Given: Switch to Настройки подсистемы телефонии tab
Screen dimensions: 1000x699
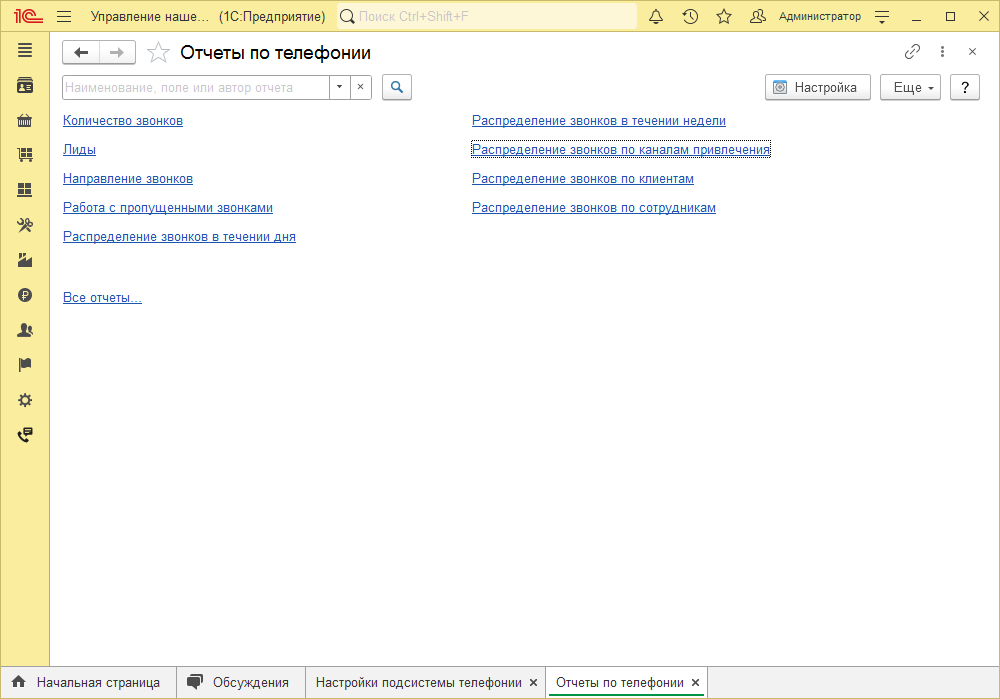Looking at the screenshot, I should tap(418, 682).
